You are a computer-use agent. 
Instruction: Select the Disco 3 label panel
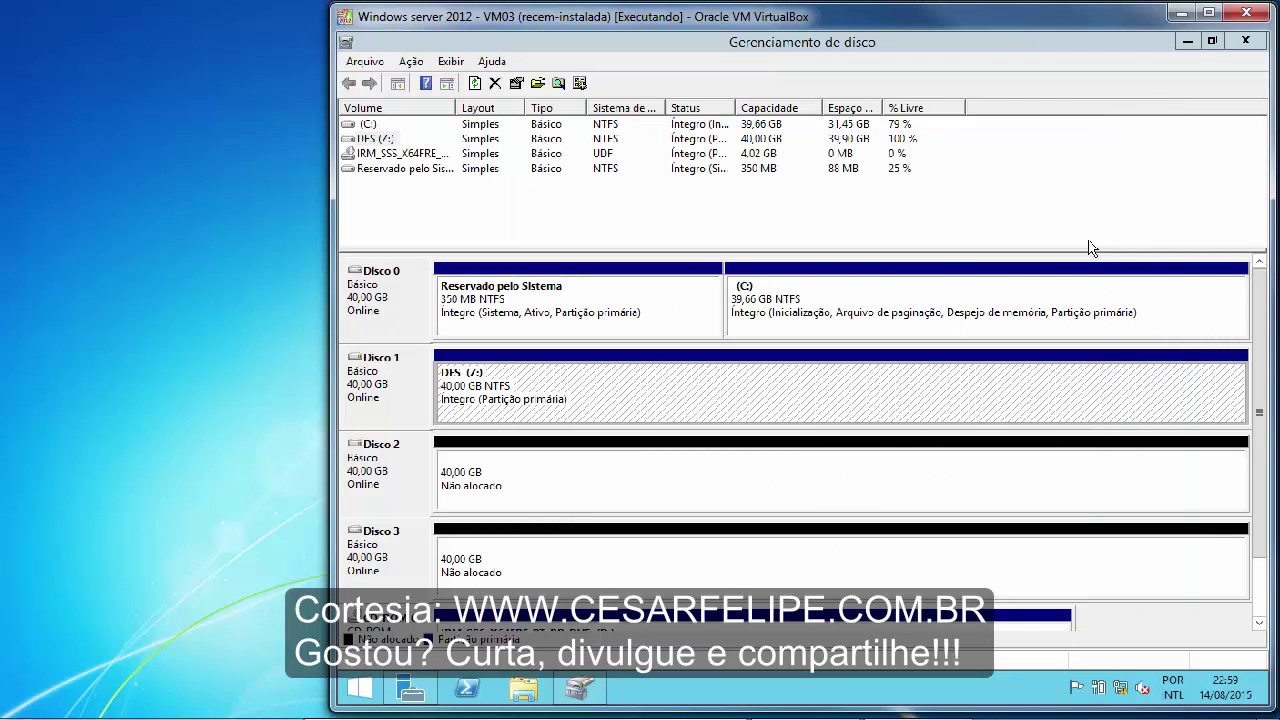(x=386, y=559)
